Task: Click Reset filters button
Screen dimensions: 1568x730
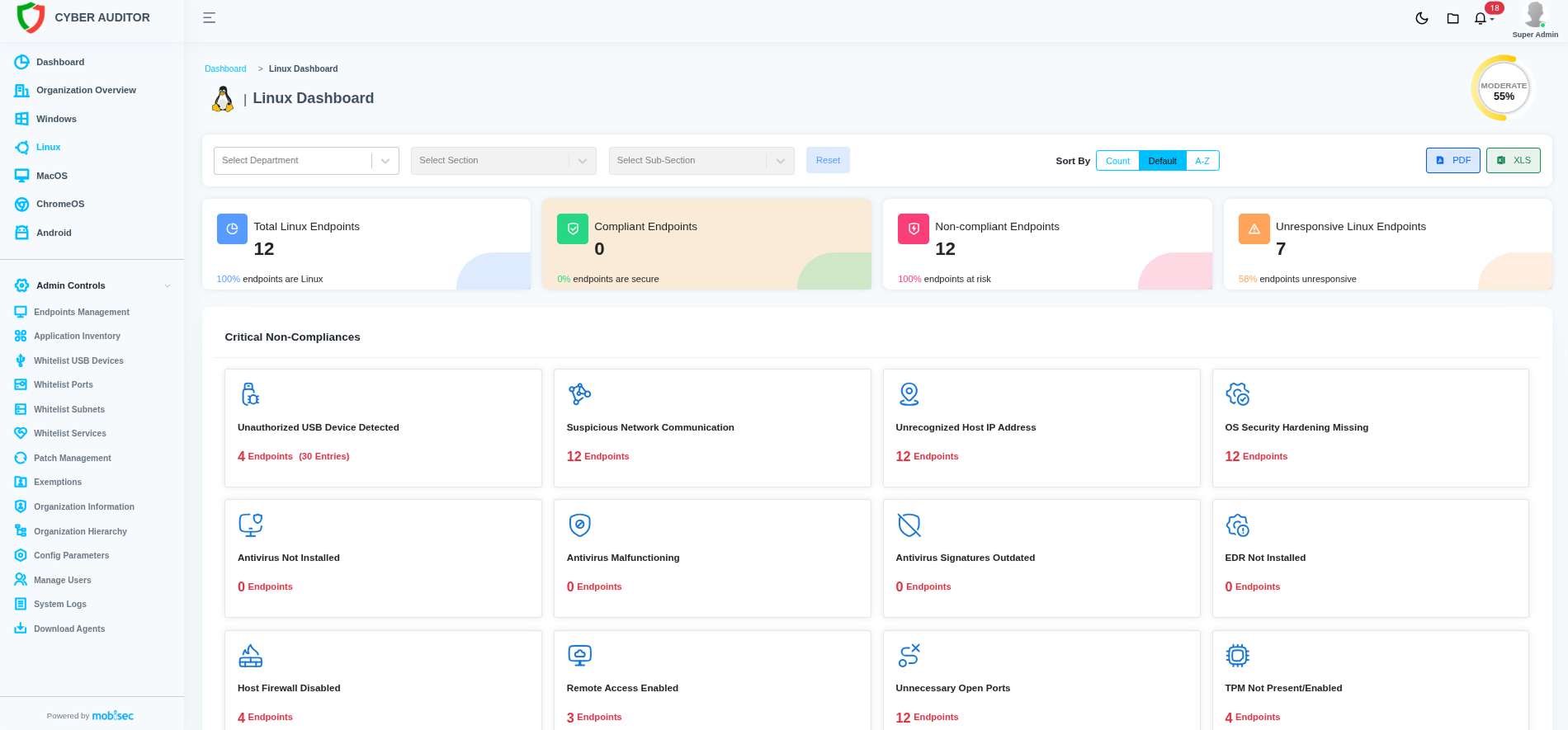Action: coord(828,160)
